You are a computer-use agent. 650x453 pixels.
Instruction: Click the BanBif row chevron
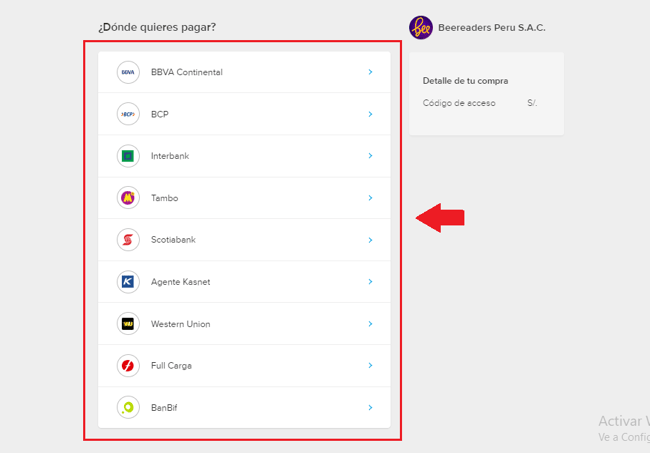pos(370,408)
